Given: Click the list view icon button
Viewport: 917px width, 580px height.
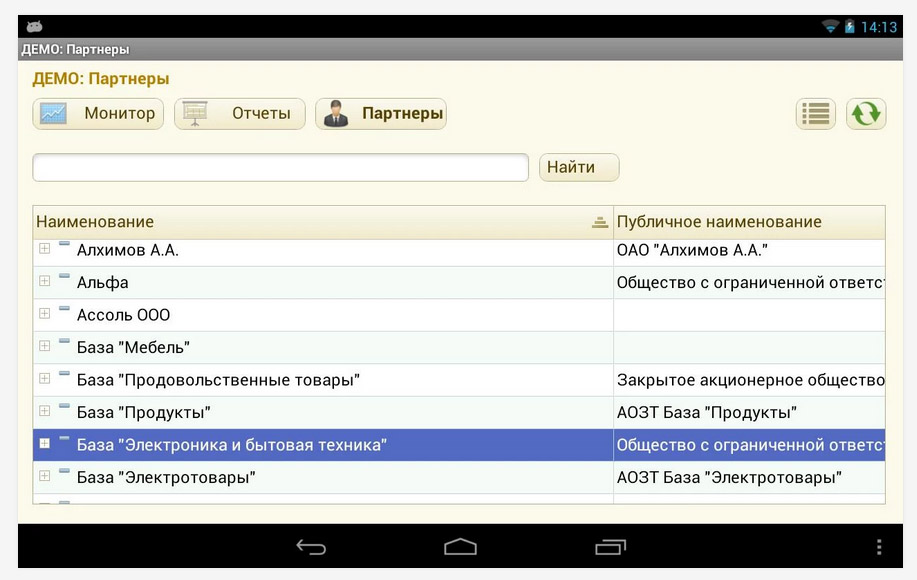Looking at the screenshot, I should (x=815, y=113).
